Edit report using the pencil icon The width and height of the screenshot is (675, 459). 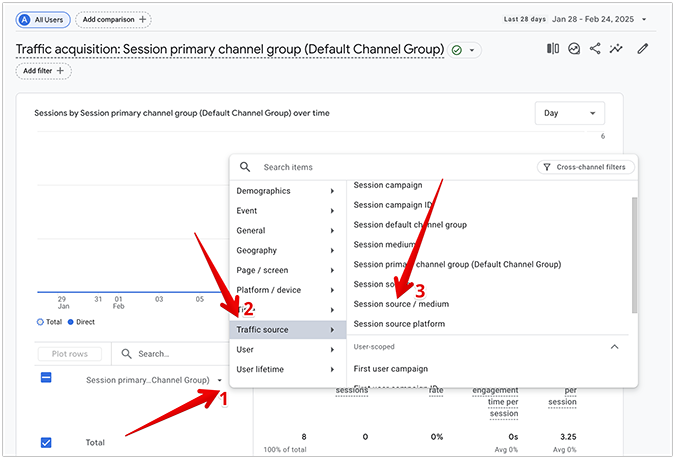tap(643, 49)
